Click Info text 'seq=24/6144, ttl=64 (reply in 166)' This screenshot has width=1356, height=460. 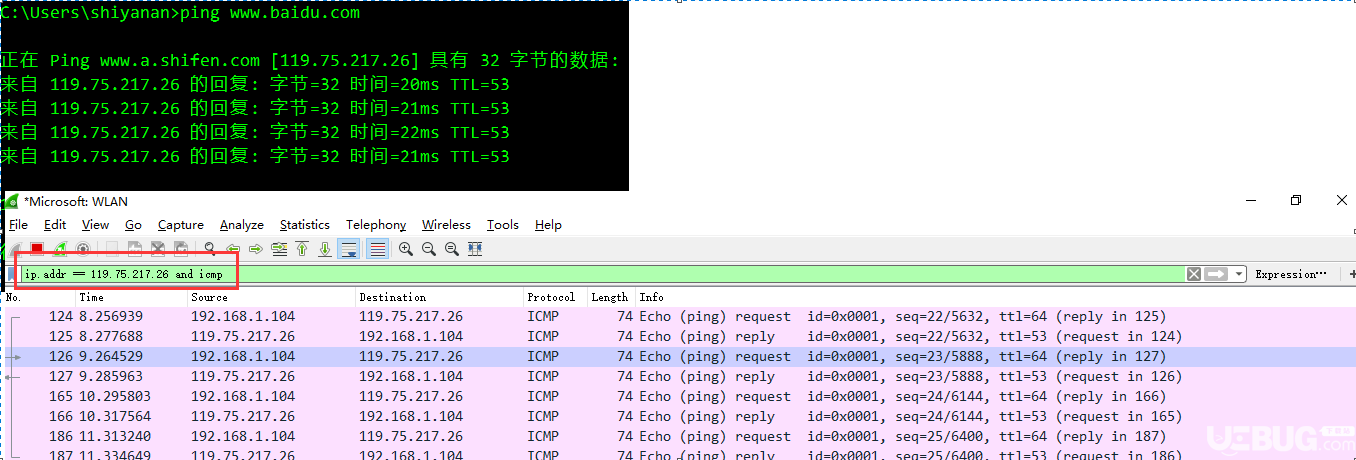pos(1031,396)
